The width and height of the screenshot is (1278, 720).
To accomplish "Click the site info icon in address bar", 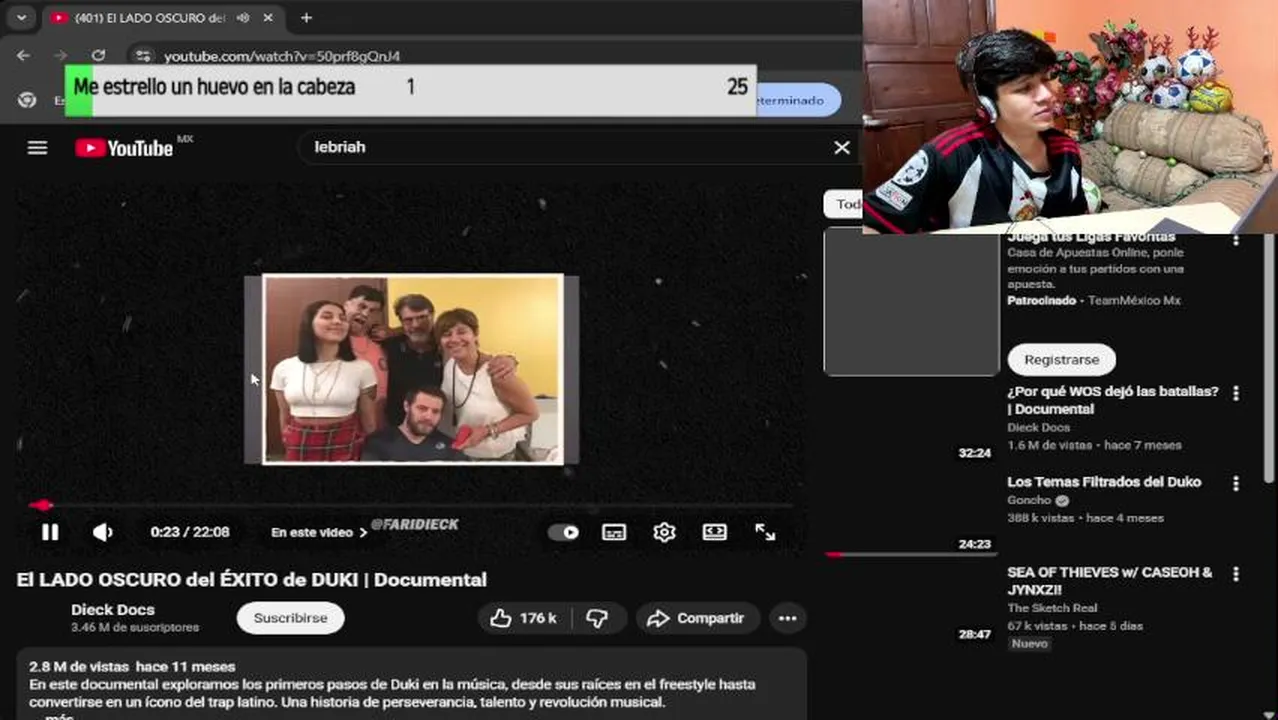I will (x=143, y=56).
